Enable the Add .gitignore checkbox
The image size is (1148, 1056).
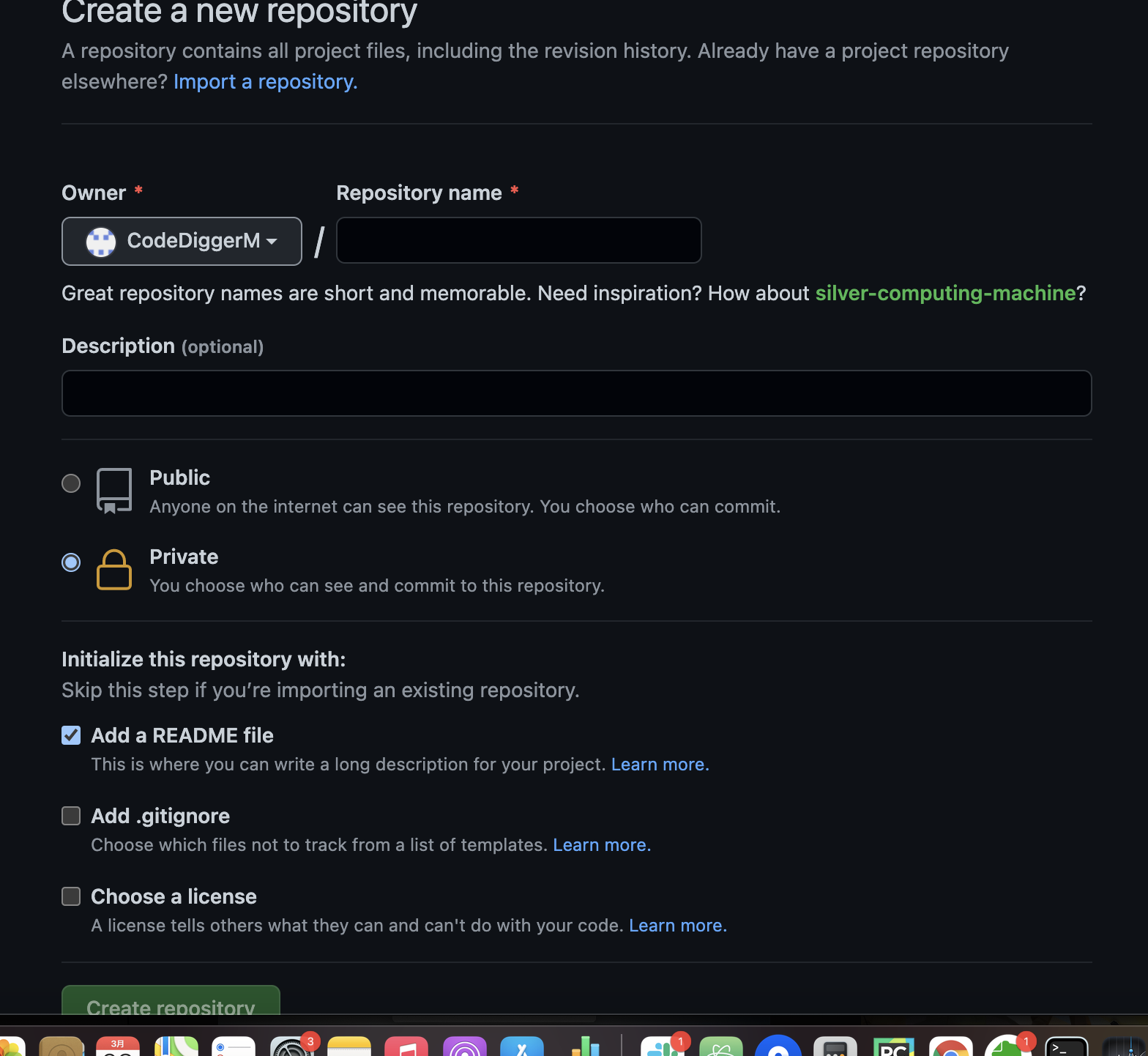point(71,816)
